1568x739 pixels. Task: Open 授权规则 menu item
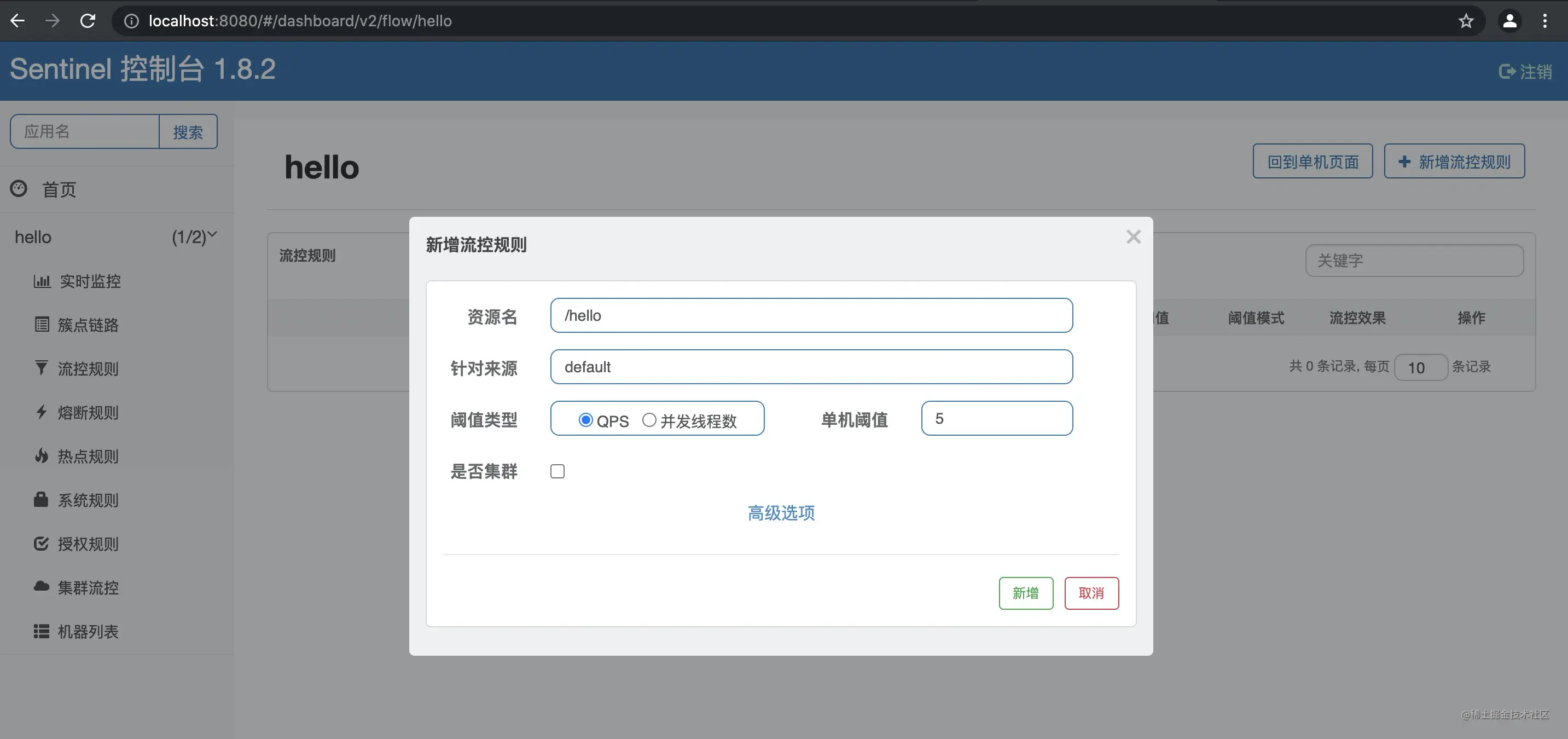[88, 544]
